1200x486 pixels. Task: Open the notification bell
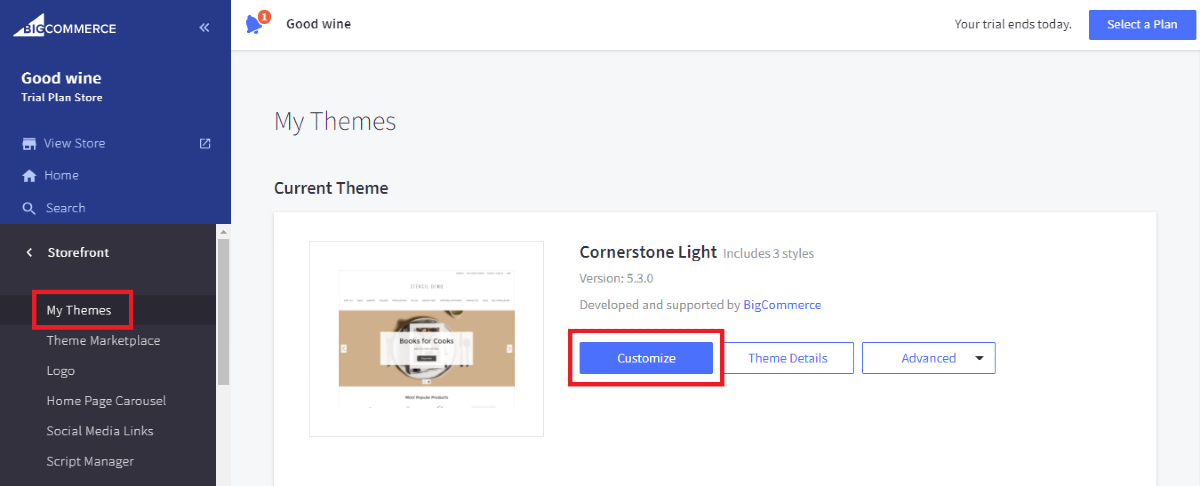click(x=255, y=24)
